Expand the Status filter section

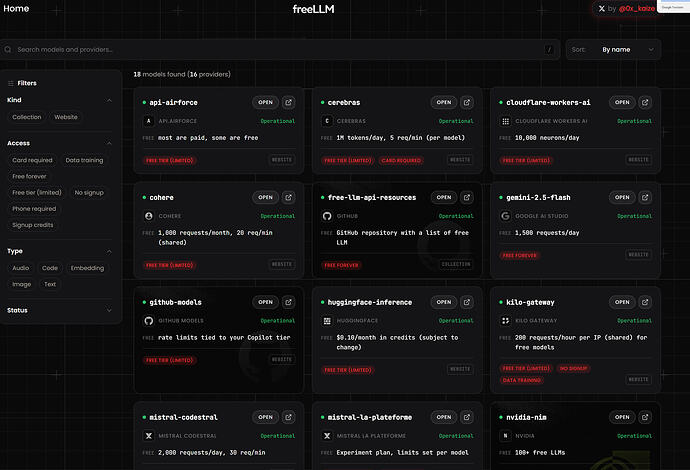tap(109, 310)
